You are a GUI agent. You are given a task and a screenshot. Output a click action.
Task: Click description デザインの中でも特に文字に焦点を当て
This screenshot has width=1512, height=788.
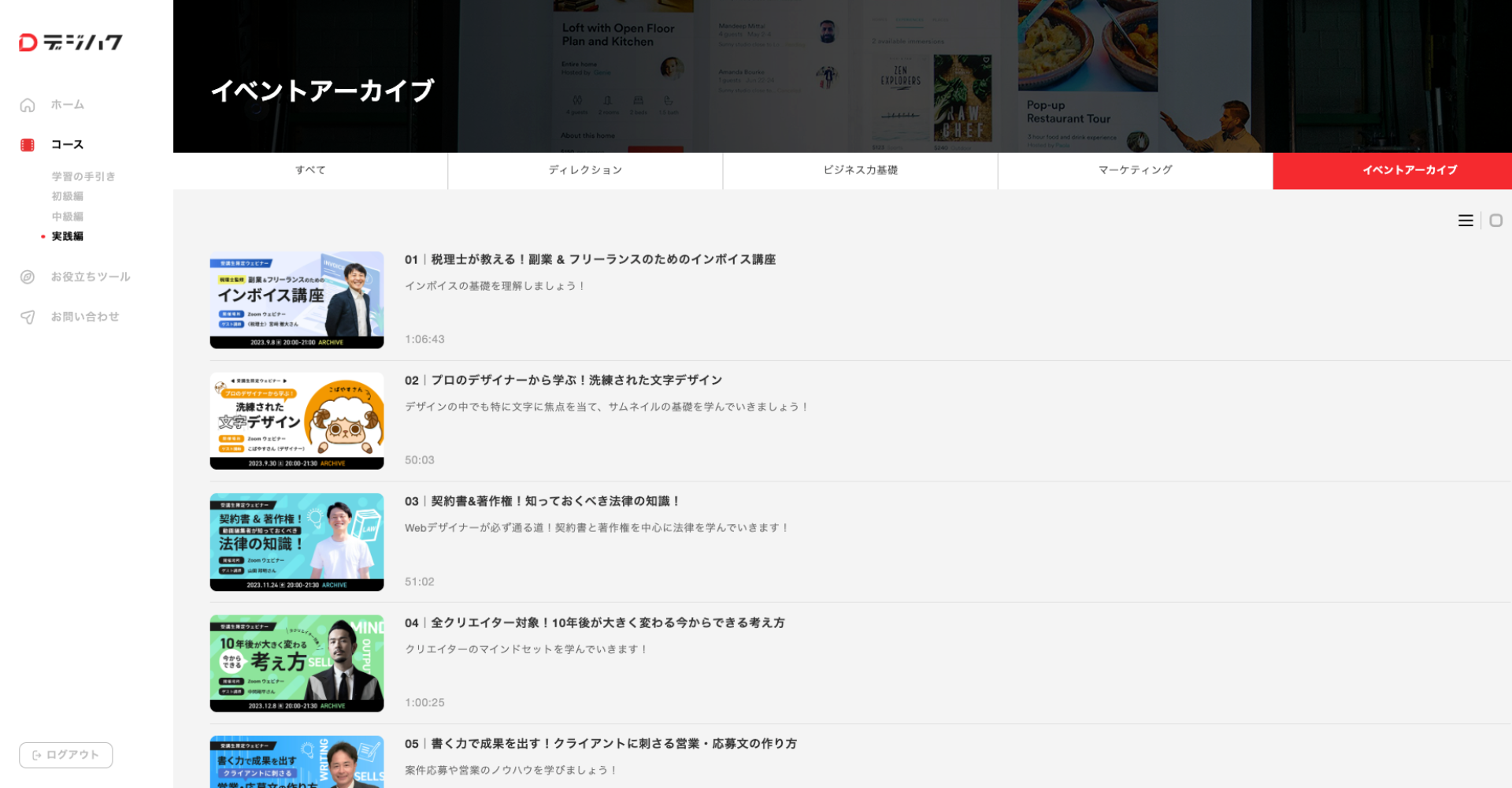point(607,407)
